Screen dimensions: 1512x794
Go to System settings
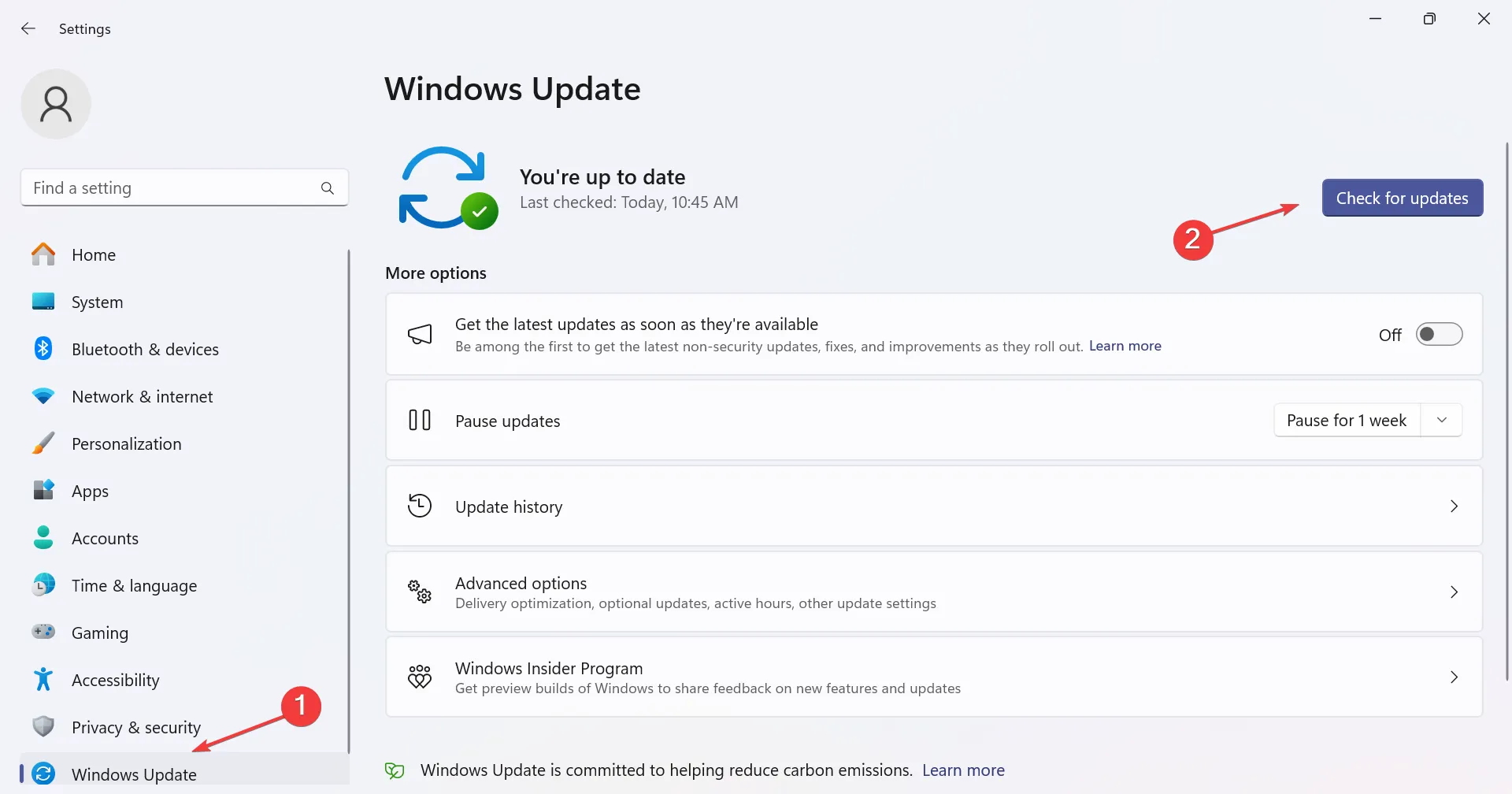point(184,302)
